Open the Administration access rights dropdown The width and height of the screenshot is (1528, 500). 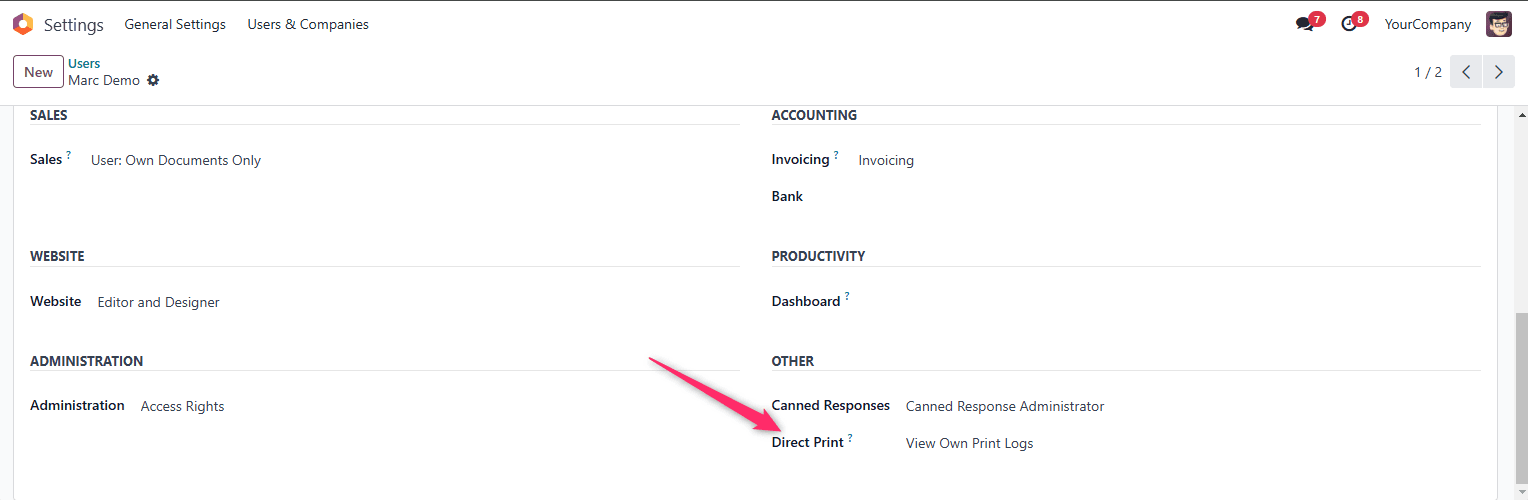pyautogui.click(x=182, y=406)
